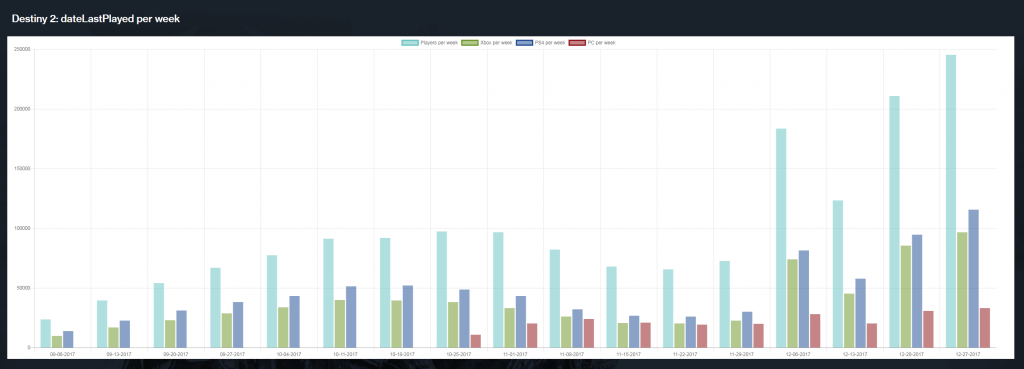Click the PC bar for 12-20-2017

coord(928,329)
